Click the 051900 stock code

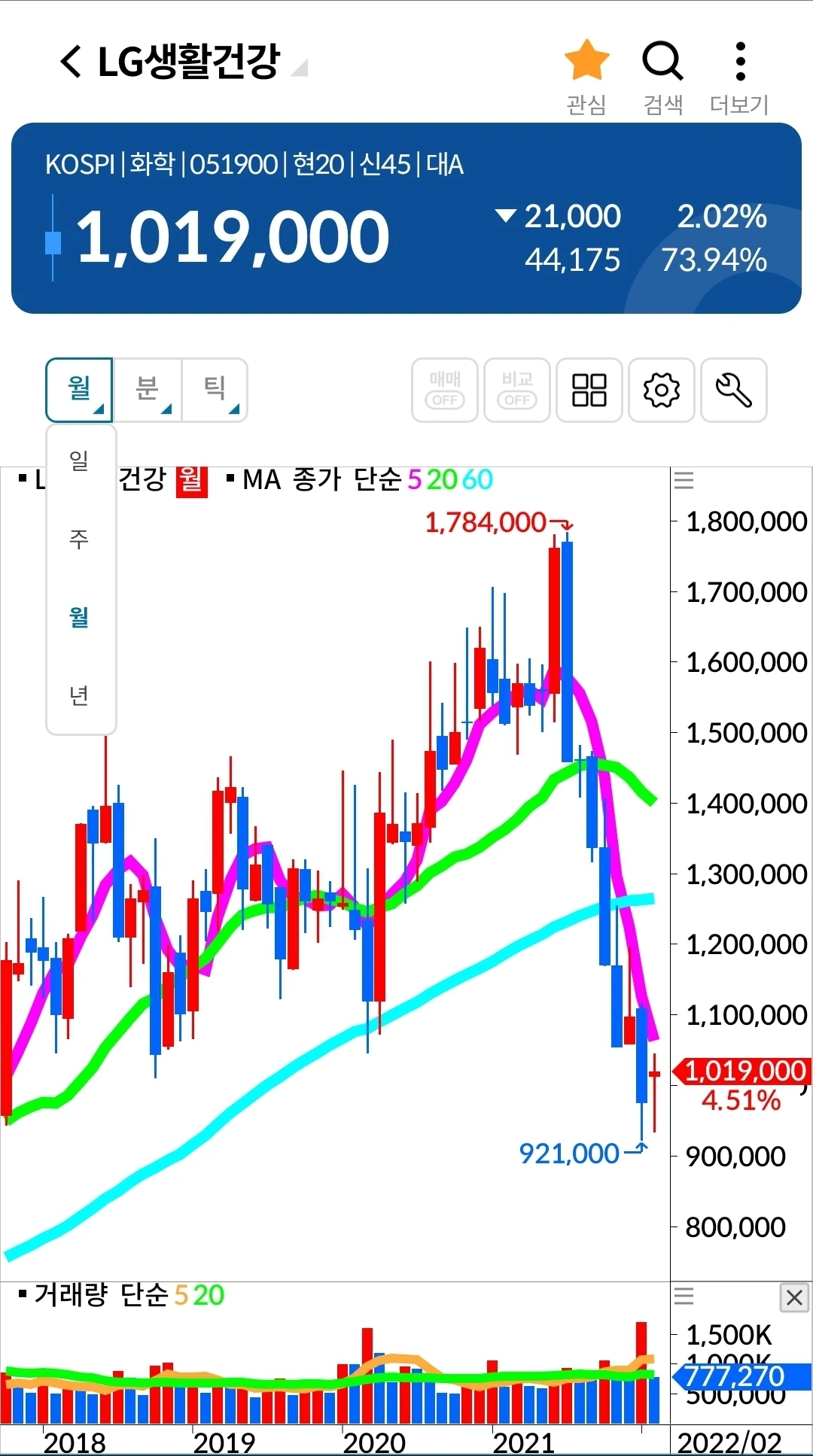[x=234, y=164]
